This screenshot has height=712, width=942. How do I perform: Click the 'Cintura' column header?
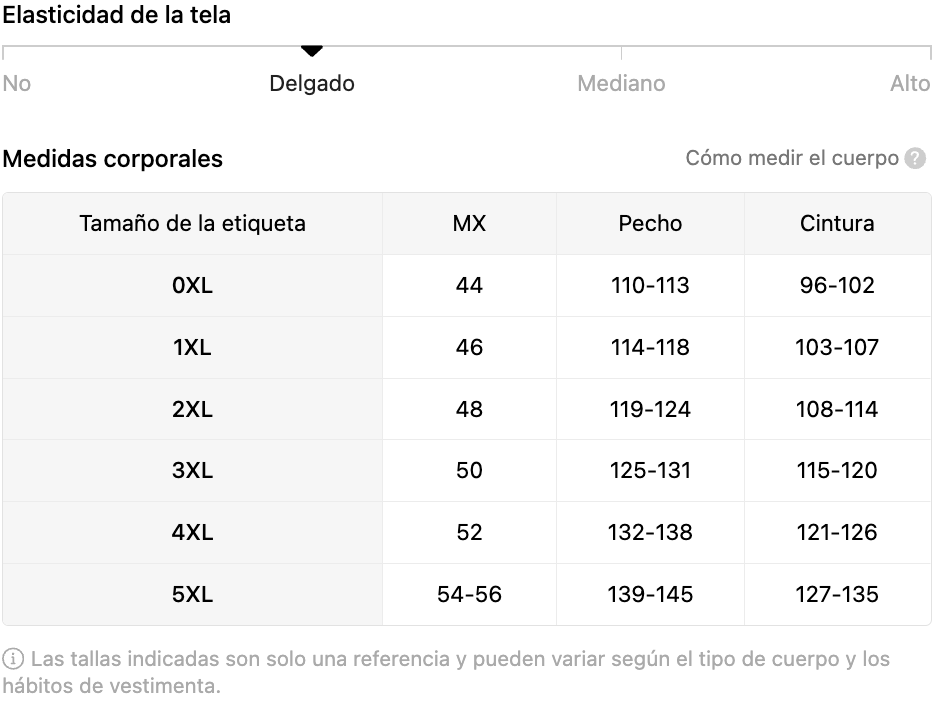[837, 223]
